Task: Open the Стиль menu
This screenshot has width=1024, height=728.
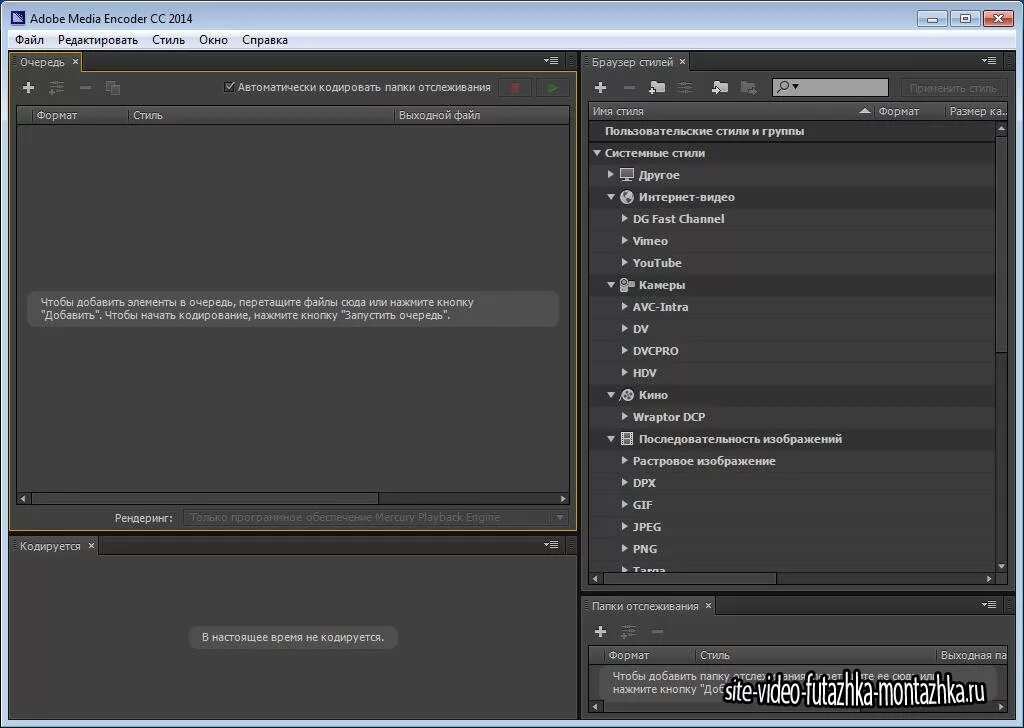Action: (168, 40)
